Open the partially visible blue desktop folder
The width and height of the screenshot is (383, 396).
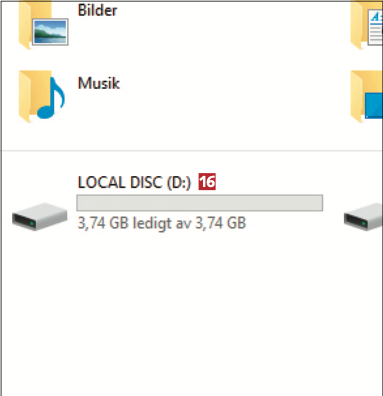coord(367,97)
